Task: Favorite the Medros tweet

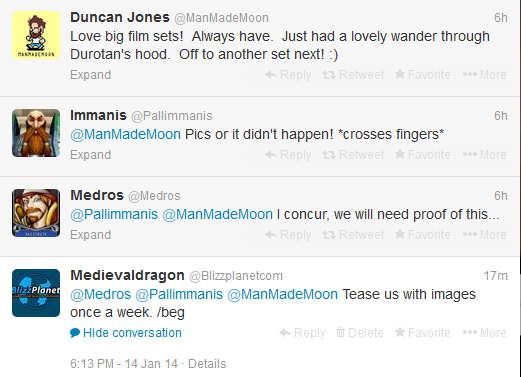Action: pyautogui.click(x=423, y=235)
